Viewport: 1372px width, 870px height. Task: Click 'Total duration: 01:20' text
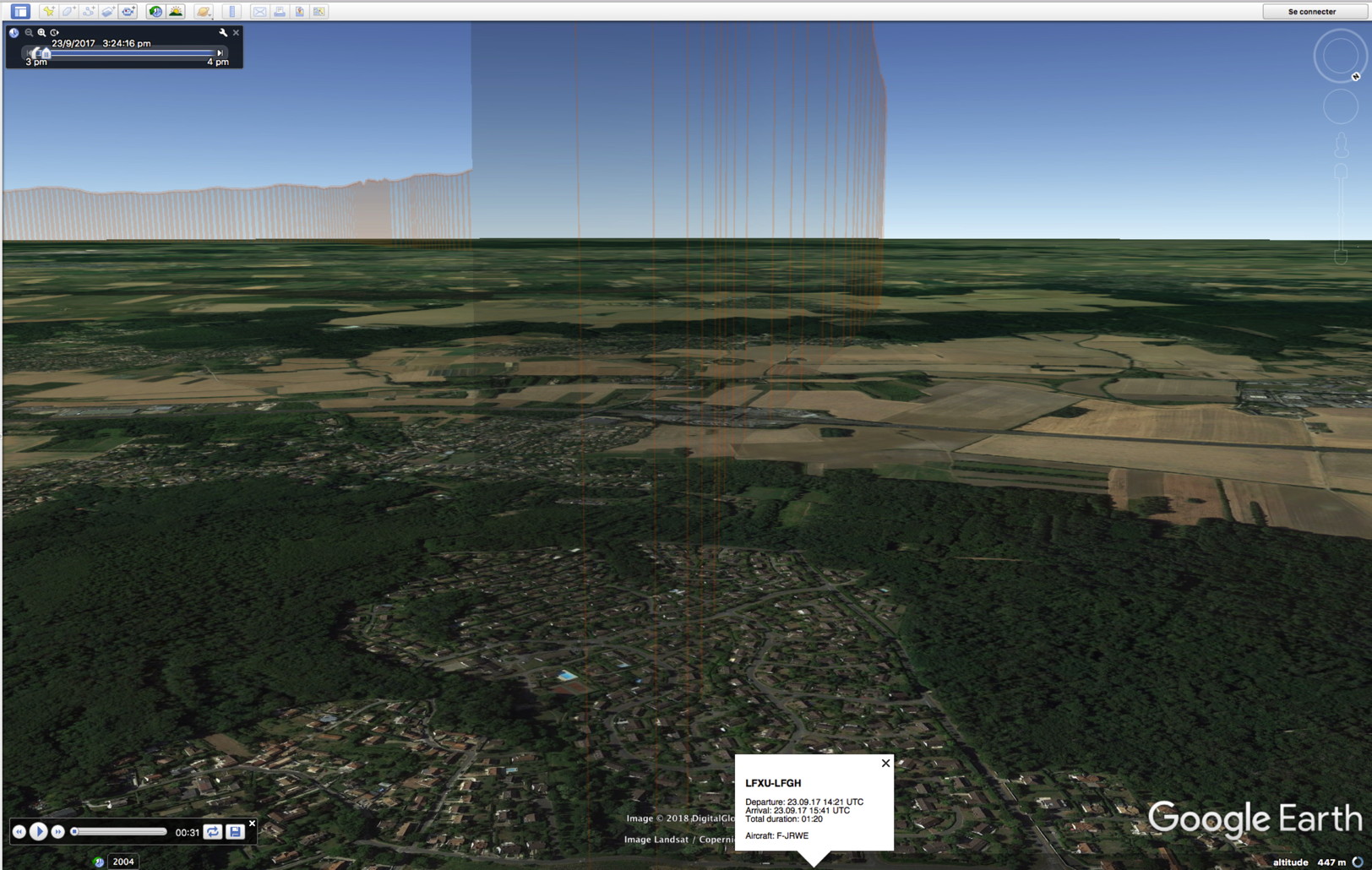coord(784,818)
